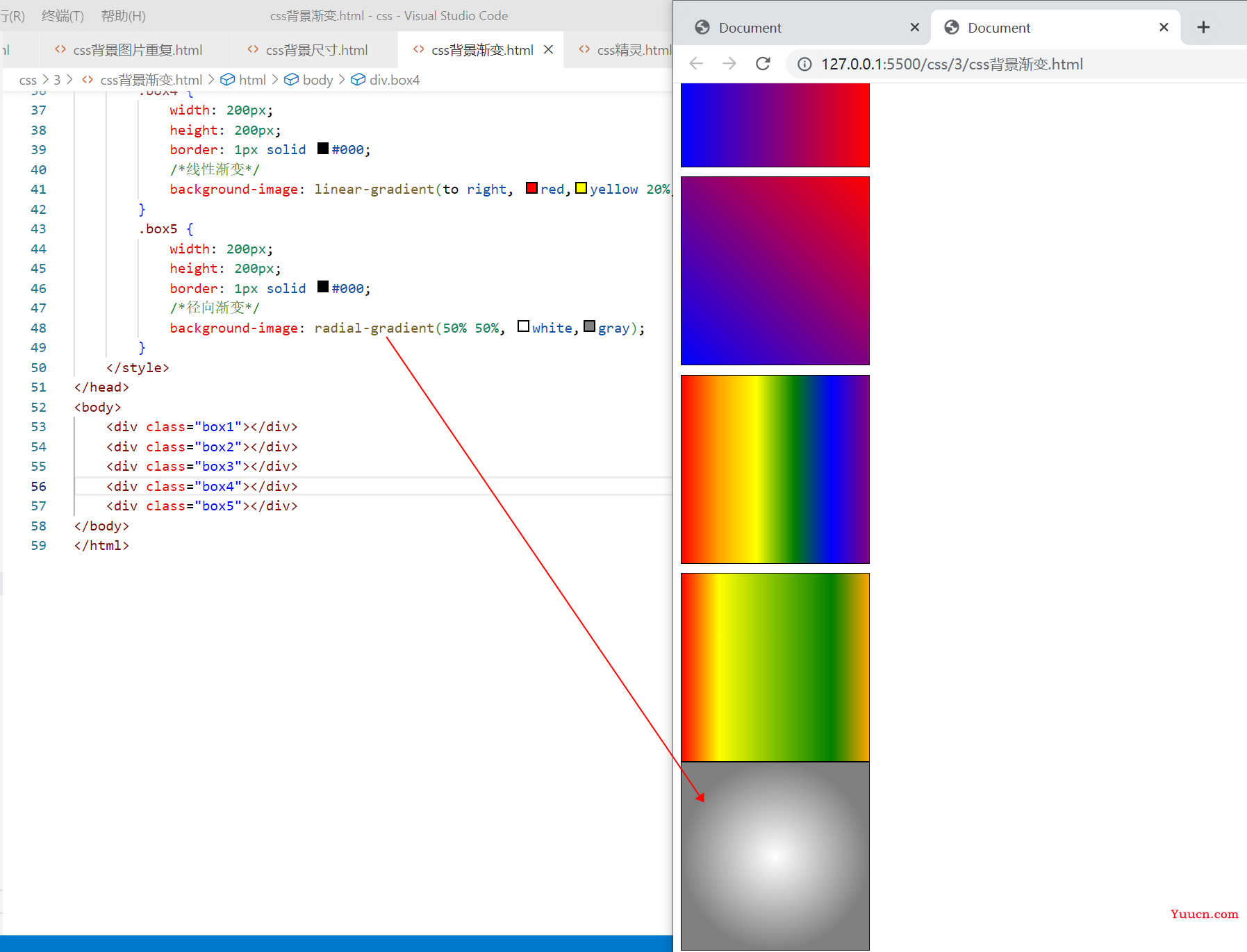
Task: Close the first Document browser tab
Action: [915, 27]
